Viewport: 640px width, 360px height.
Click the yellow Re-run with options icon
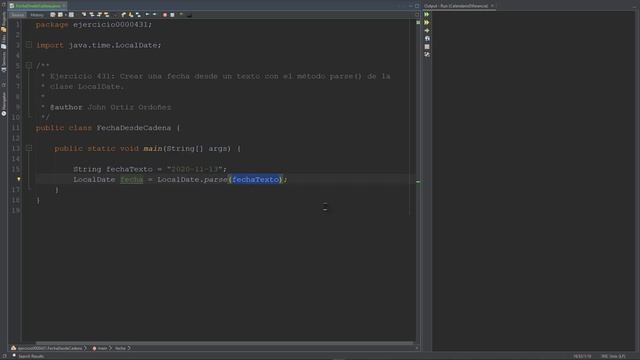[x=427, y=22]
